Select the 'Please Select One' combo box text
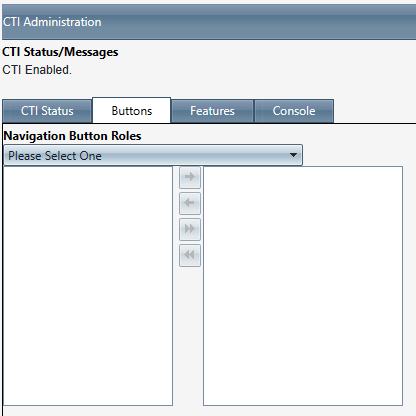 tap(55, 156)
